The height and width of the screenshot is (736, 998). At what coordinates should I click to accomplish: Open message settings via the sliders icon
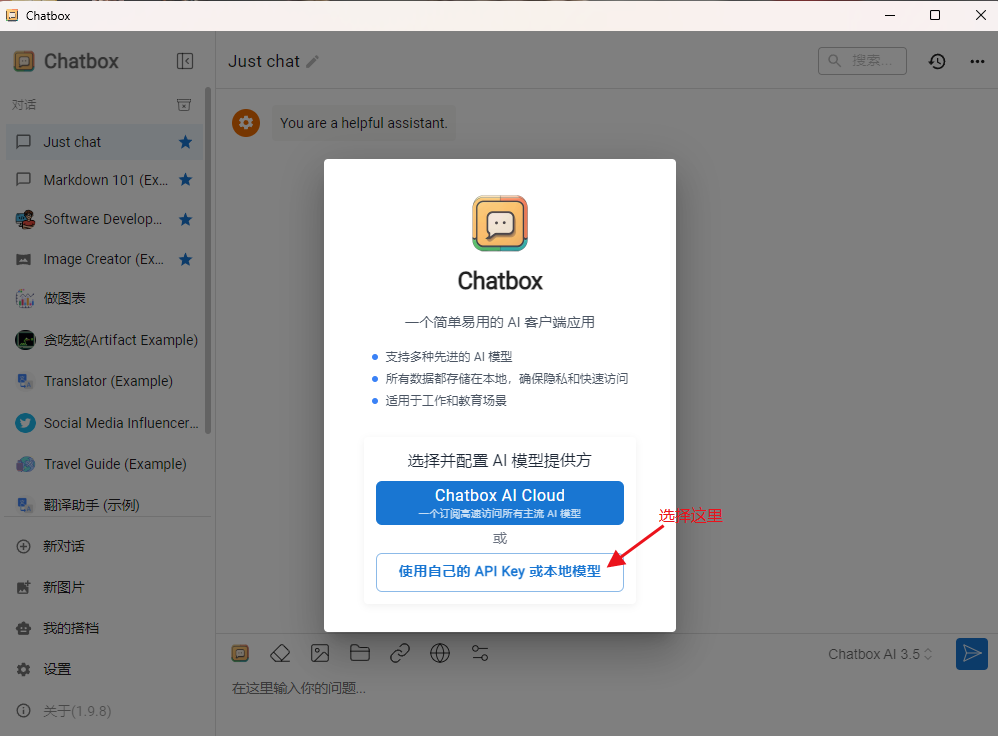480,653
